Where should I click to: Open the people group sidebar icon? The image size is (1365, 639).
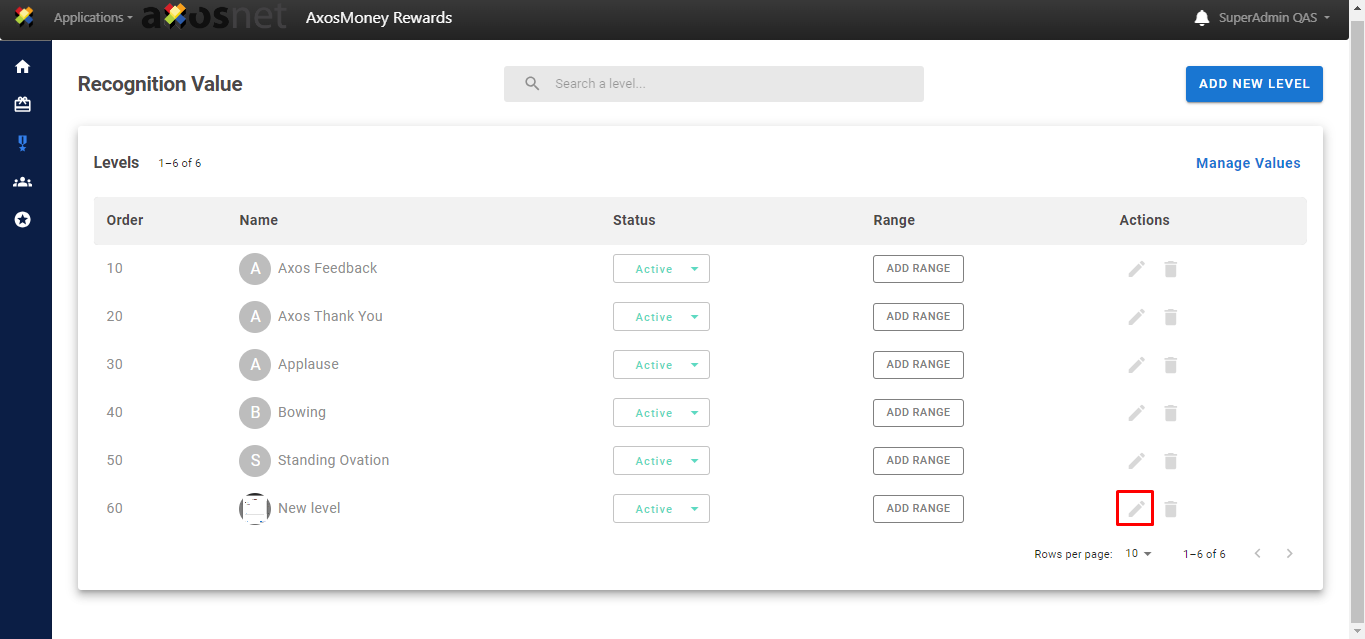click(x=22, y=182)
